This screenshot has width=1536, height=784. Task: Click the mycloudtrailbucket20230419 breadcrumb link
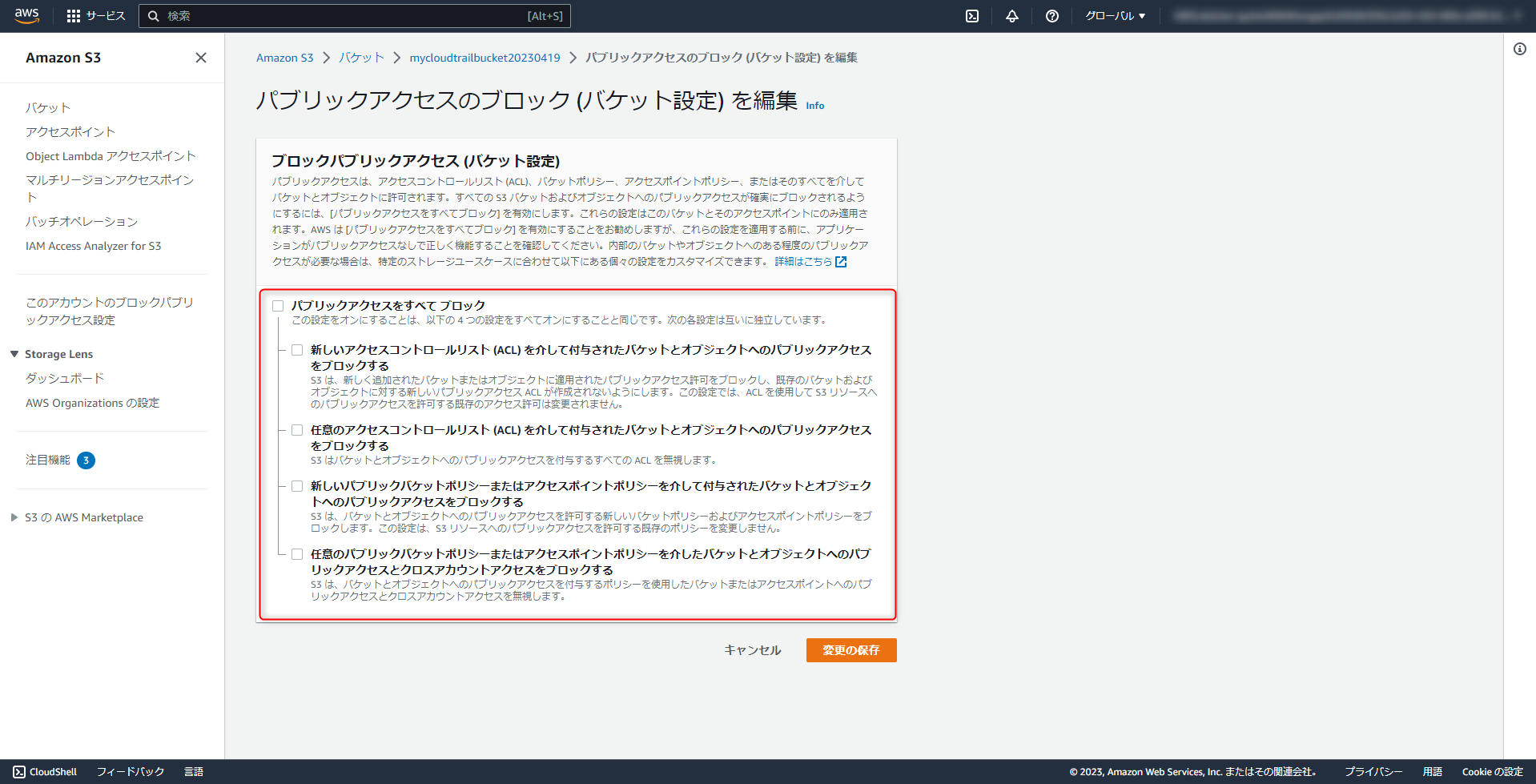pos(485,57)
